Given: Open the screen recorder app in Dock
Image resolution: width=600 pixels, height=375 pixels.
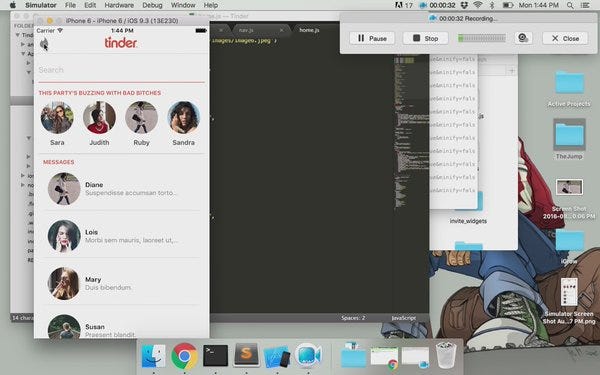Looking at the screenshot, I should [308, 355].
